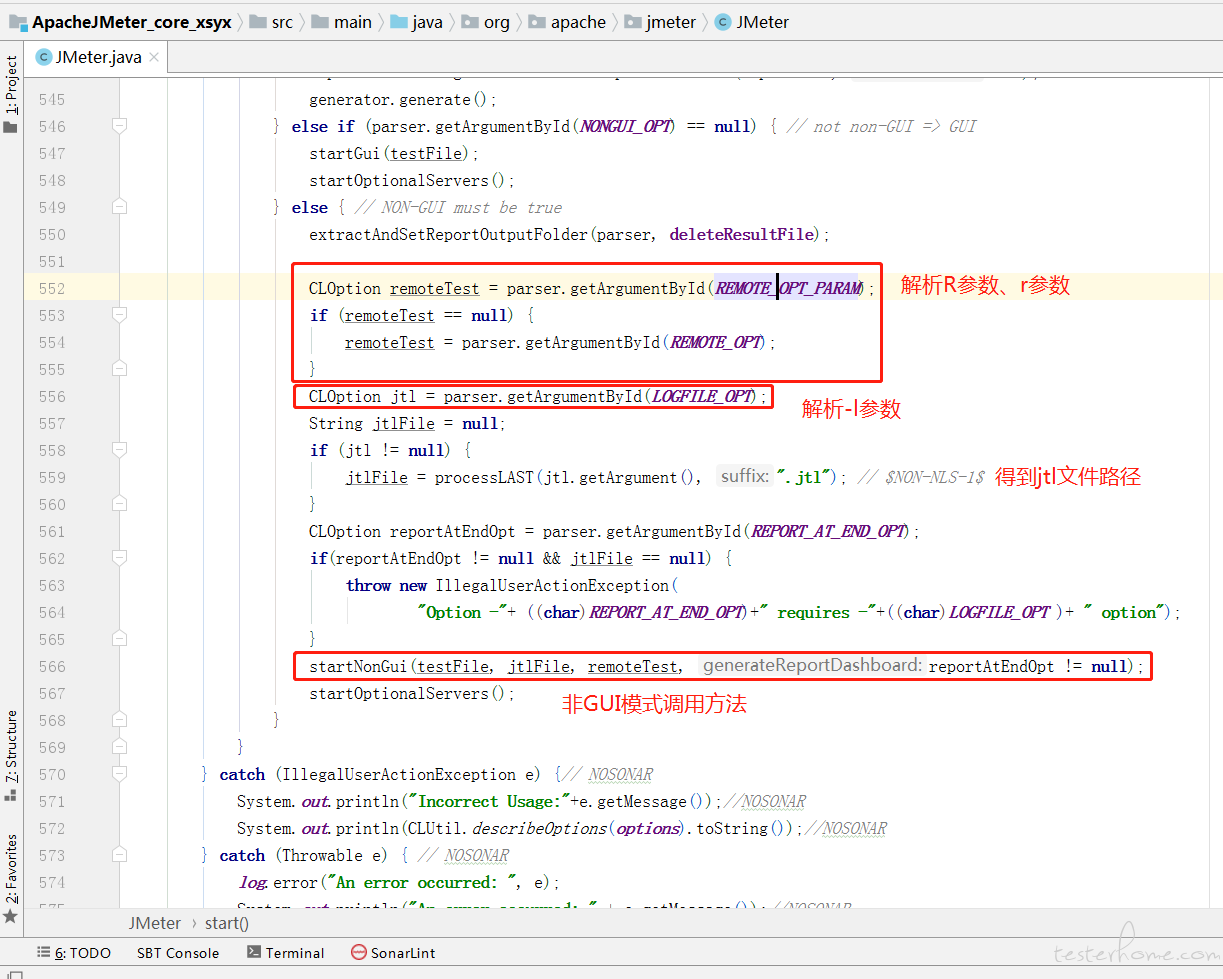
Task: Click the generateReportDashboard: parameter hint
Action: (811, 666)
